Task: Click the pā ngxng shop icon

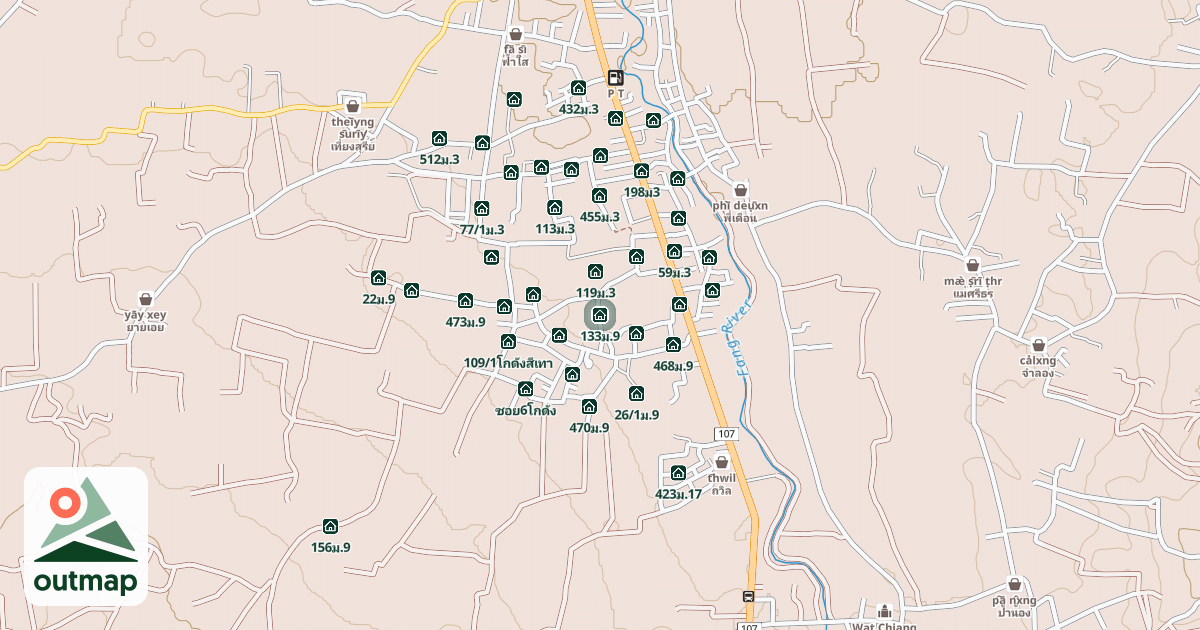Action: click(1014, 584)
